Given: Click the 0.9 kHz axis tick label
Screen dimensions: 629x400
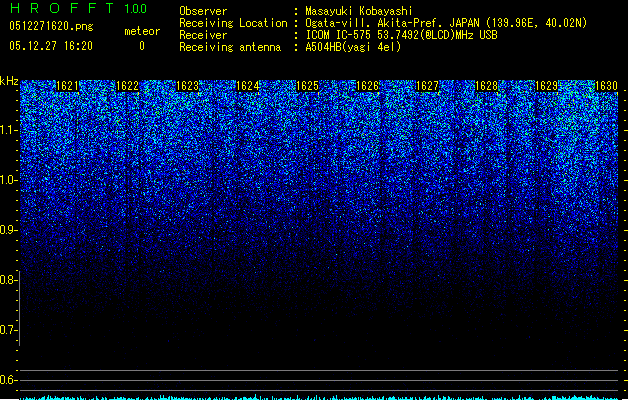Looking at the screenshot, I should (x=8, y=230).
